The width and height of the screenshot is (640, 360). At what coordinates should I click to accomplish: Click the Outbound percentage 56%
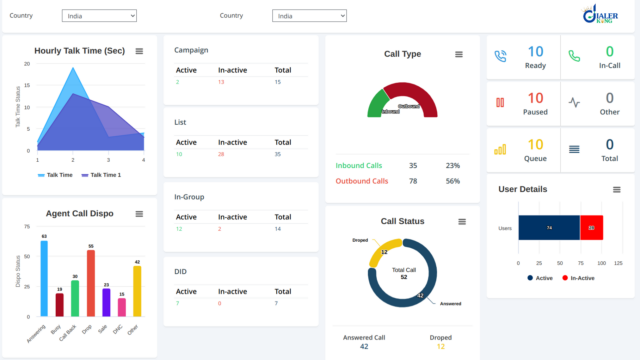(x=453, y=181)
